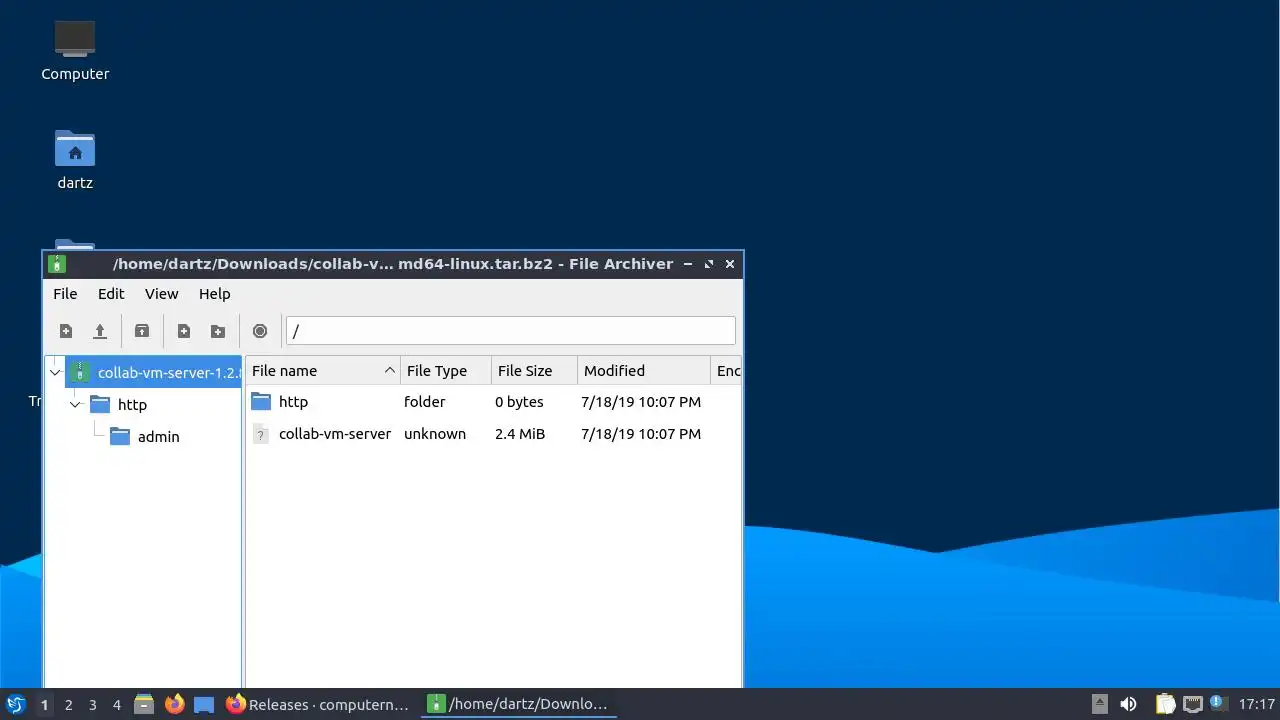Click the 'unknown' file type cell
Screen dimensions: 1280x720
[x=435, y=434]
